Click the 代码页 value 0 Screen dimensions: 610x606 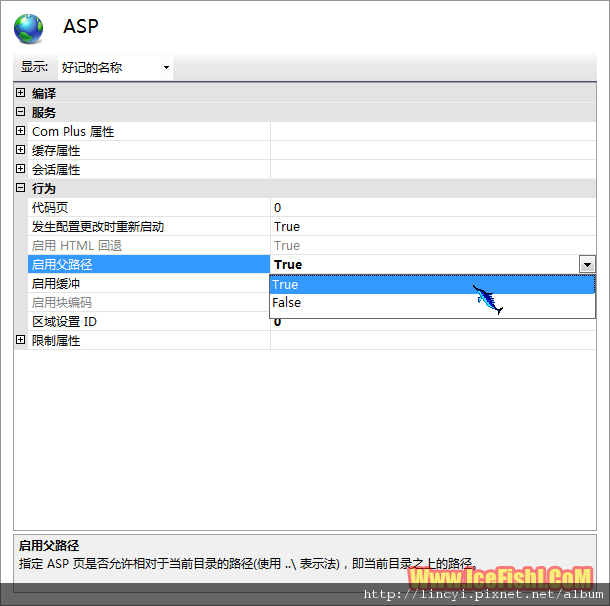tap(277, 208)
